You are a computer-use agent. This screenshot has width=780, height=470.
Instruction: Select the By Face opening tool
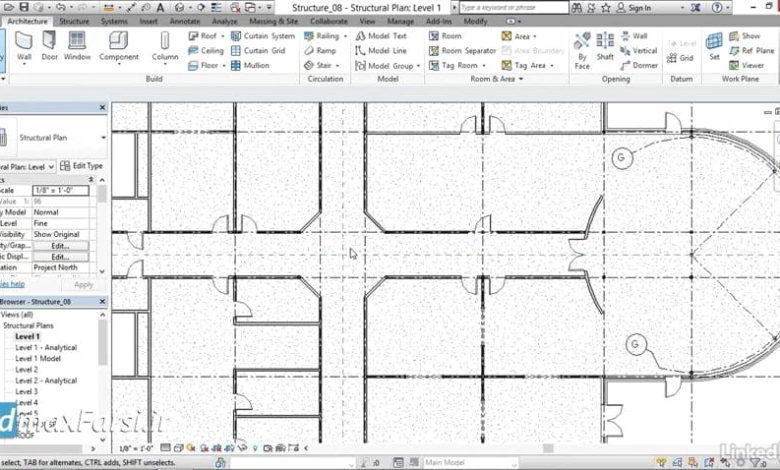[582, 51]
